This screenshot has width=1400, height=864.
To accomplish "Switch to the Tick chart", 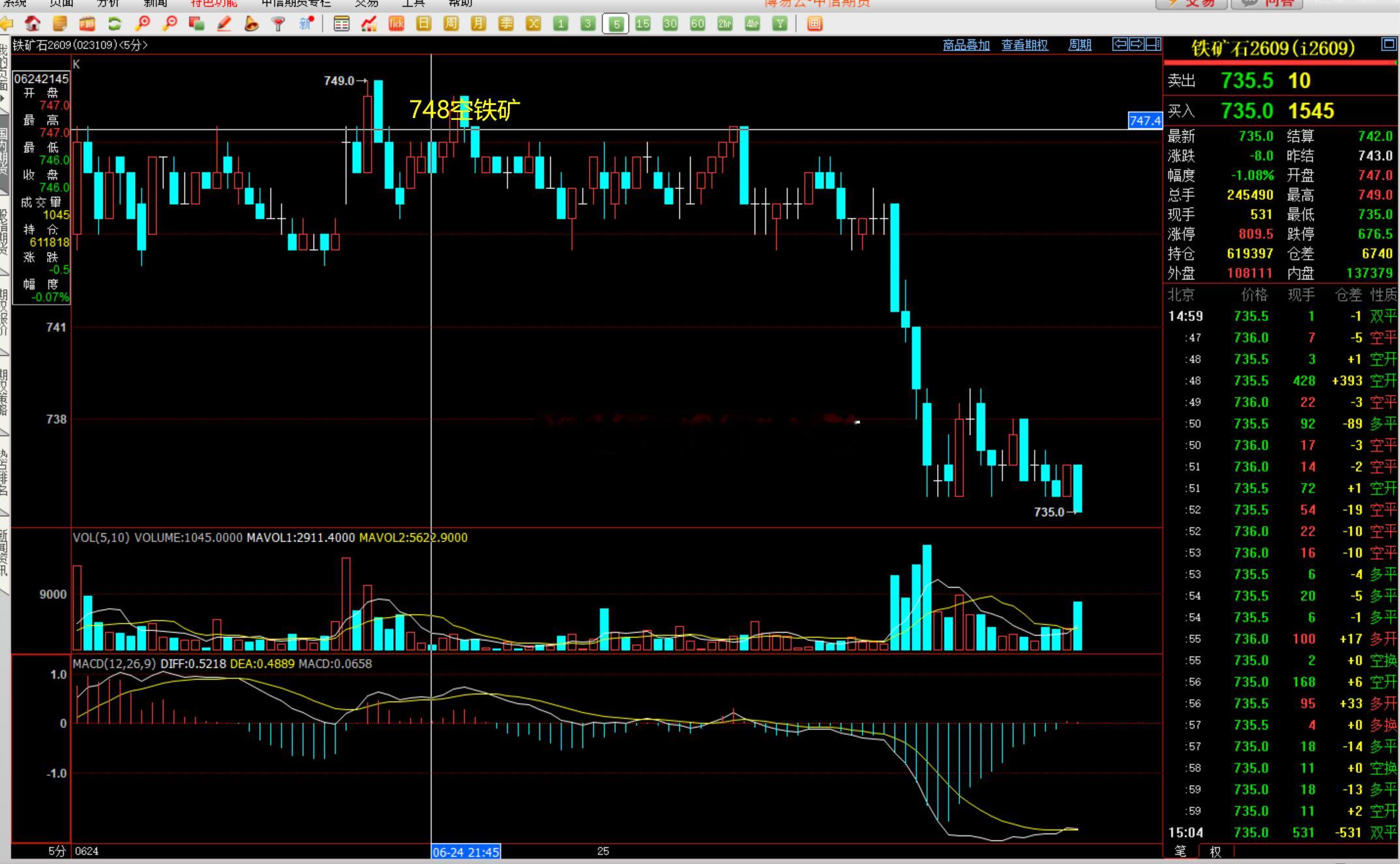I will 396,24.
